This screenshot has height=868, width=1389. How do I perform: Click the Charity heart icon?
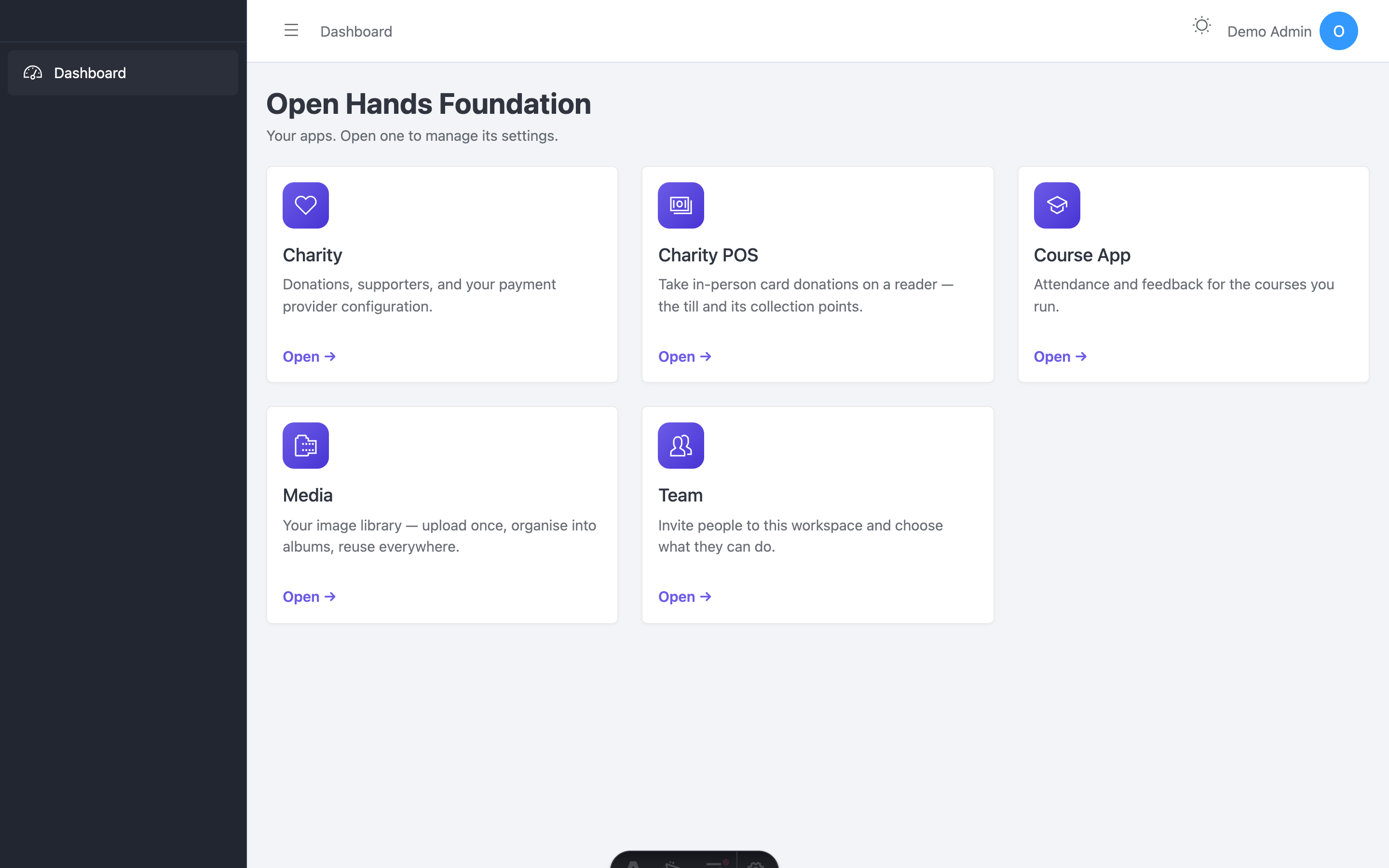pos(305,205)
